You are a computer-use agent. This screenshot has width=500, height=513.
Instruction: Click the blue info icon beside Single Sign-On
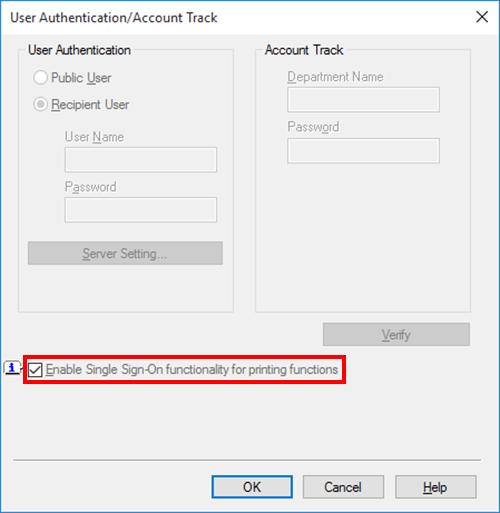click(12, 368)
